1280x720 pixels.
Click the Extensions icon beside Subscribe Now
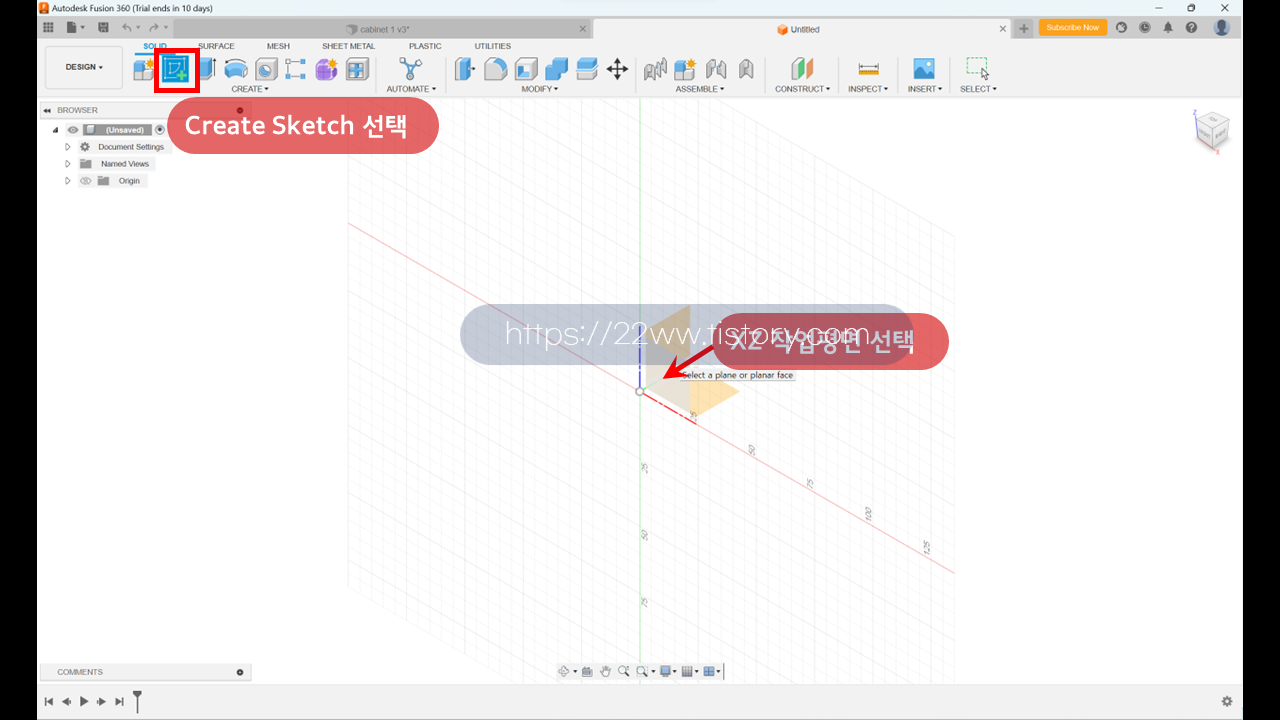tap(1122, 28)
